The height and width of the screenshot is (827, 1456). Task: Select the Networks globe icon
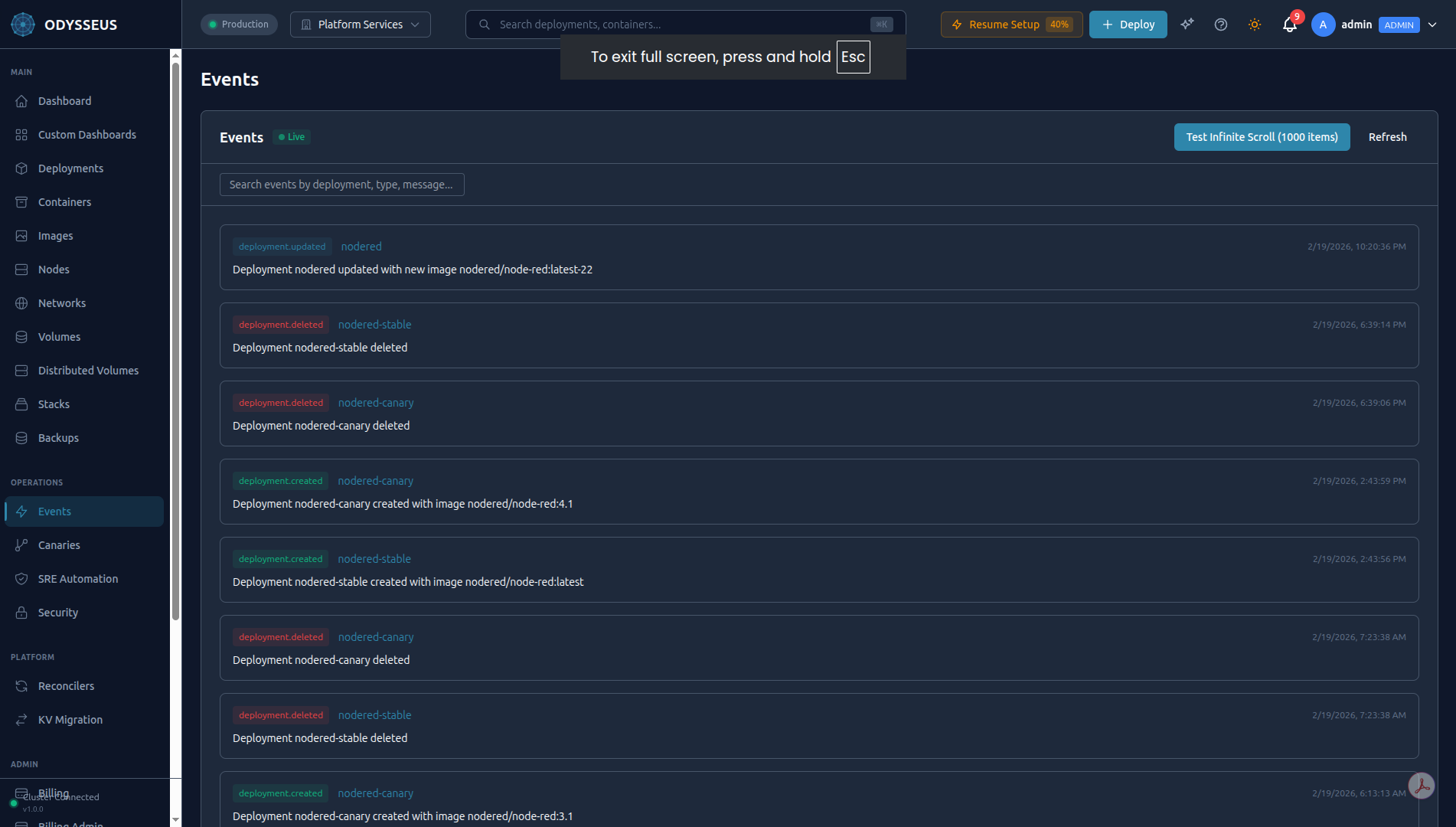pyautogui.click(x=22, y=302)
